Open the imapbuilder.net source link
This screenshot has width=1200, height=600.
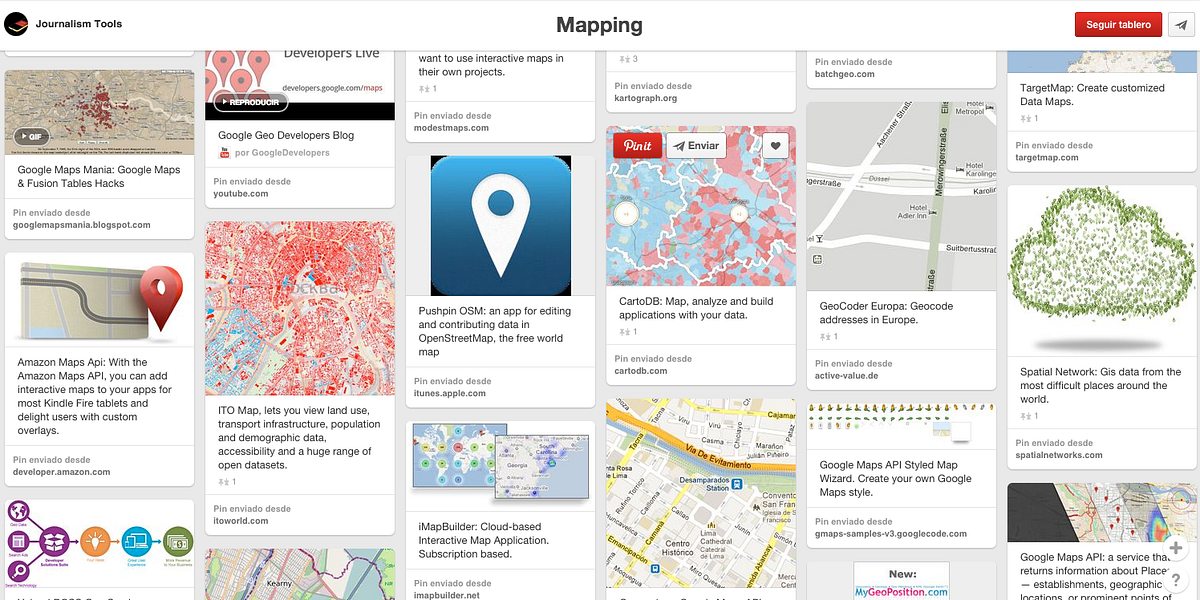click(x=447, y=595)
